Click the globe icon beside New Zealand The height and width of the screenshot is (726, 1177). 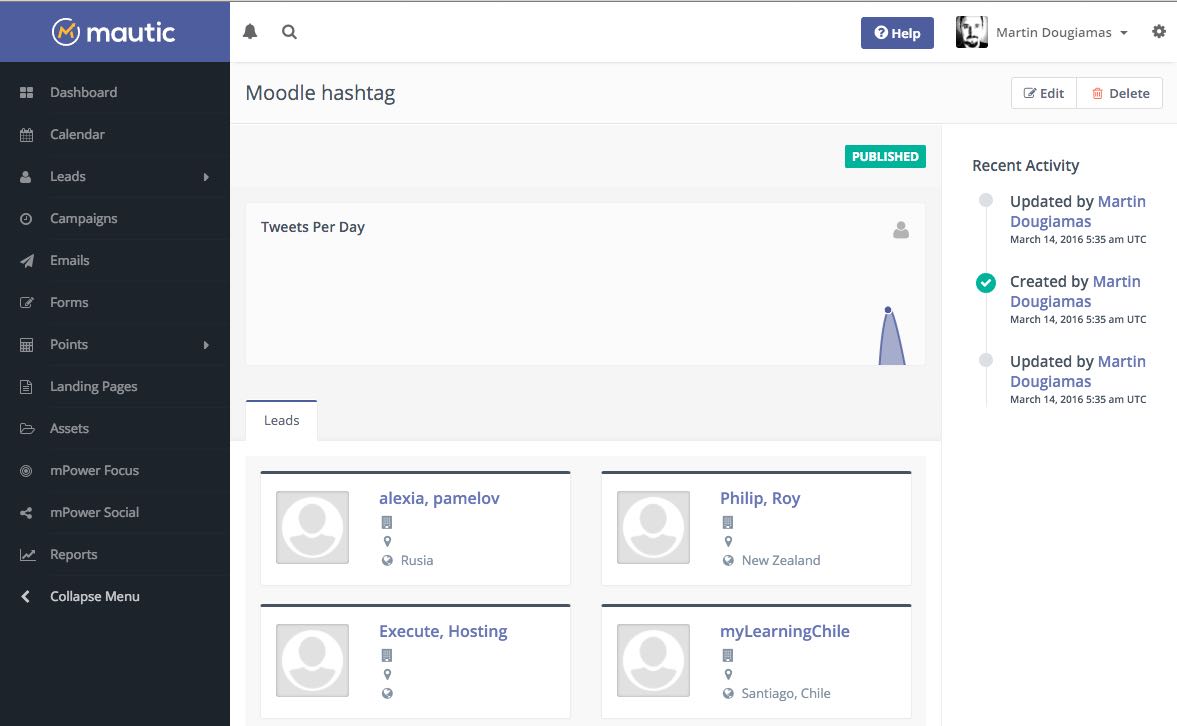(x=728, y=560)
